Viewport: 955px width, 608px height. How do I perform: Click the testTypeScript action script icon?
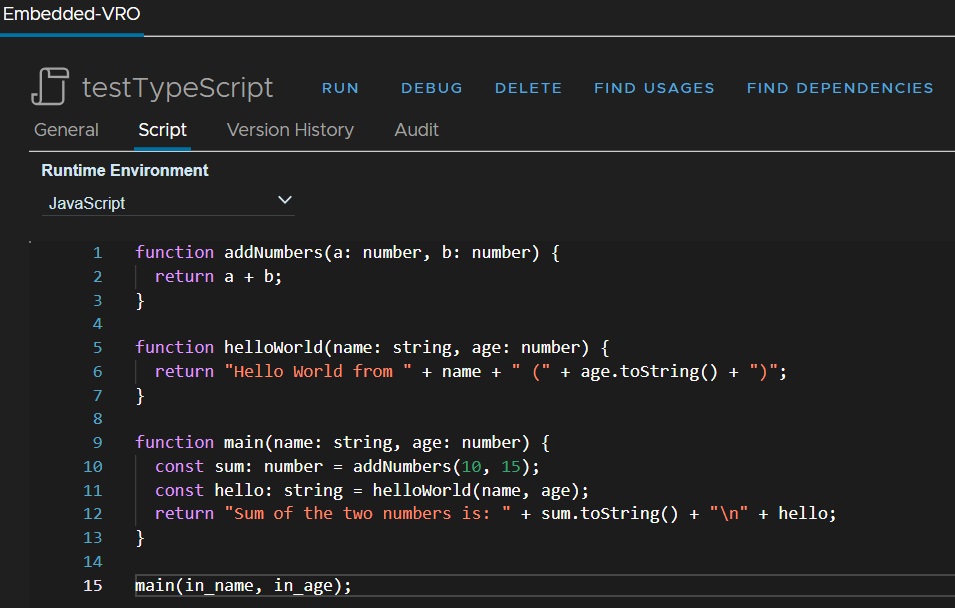(50, 87)
